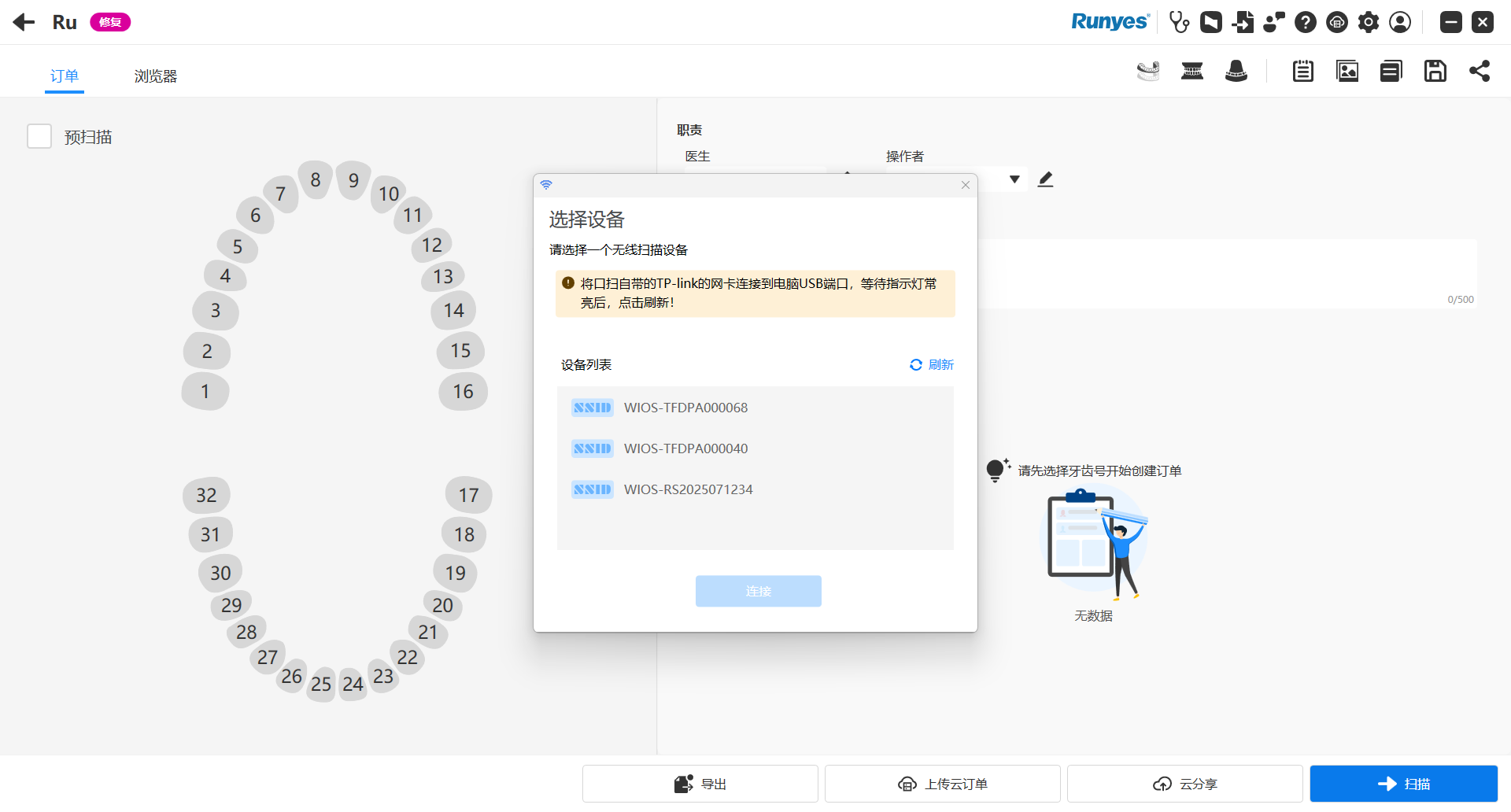Open the help question mark icon
Viewport: 1511px width, 812px height.
(x=1306, y=22)
